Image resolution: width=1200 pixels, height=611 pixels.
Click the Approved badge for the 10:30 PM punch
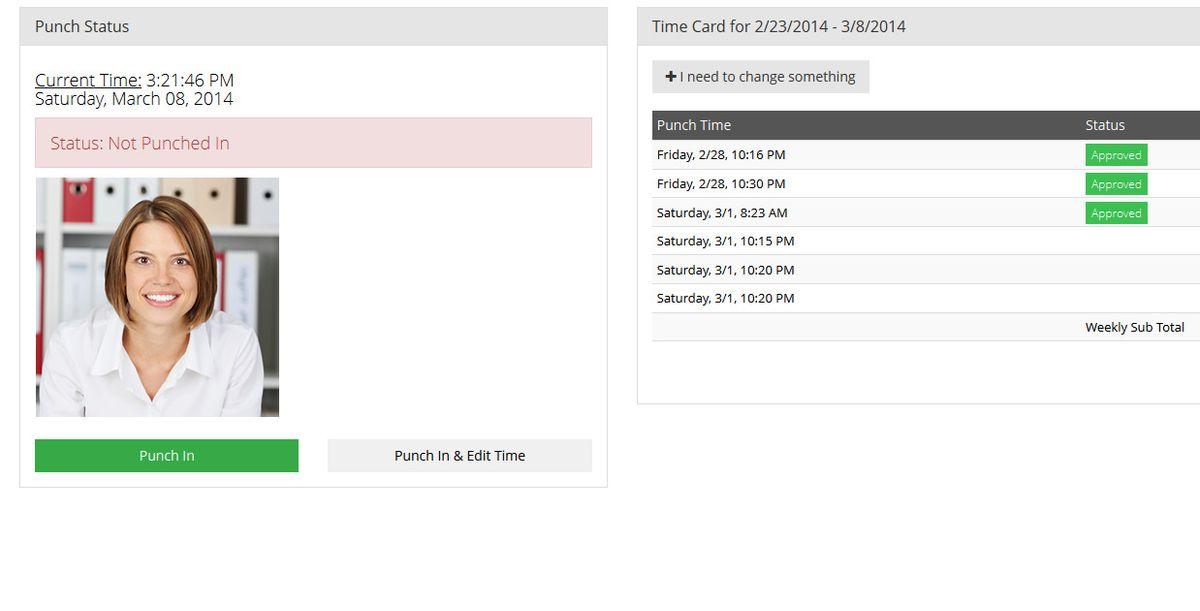(x=1116, y=184)
